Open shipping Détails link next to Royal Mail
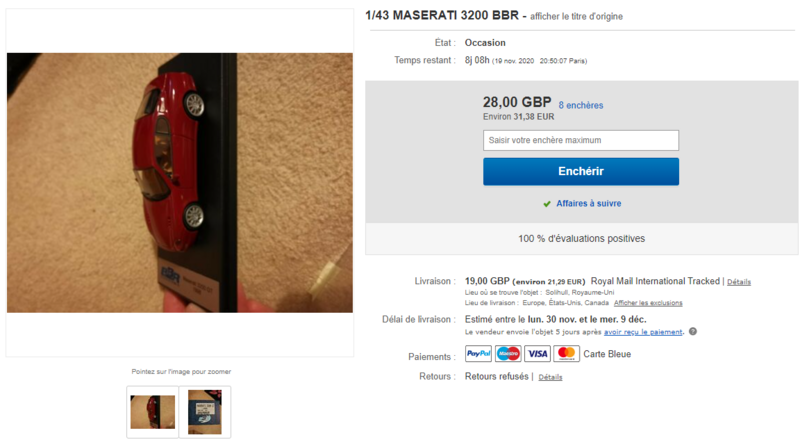The height and width of the screenshot is (442, 800). point(738,282)
